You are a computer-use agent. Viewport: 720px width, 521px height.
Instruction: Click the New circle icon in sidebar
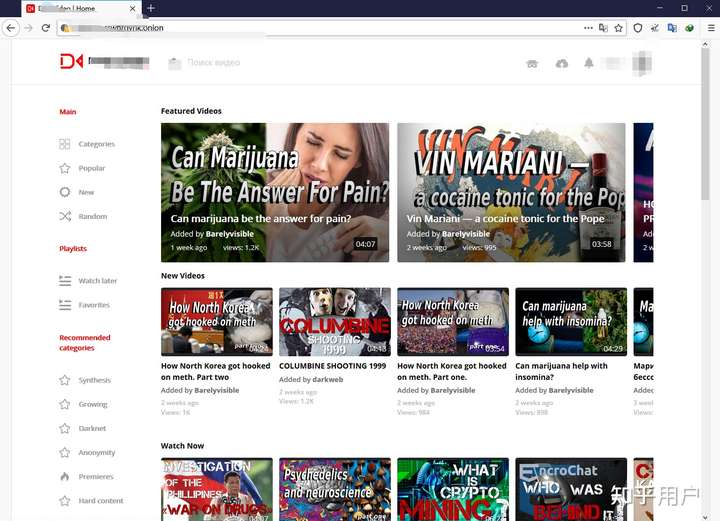point(65,192)
